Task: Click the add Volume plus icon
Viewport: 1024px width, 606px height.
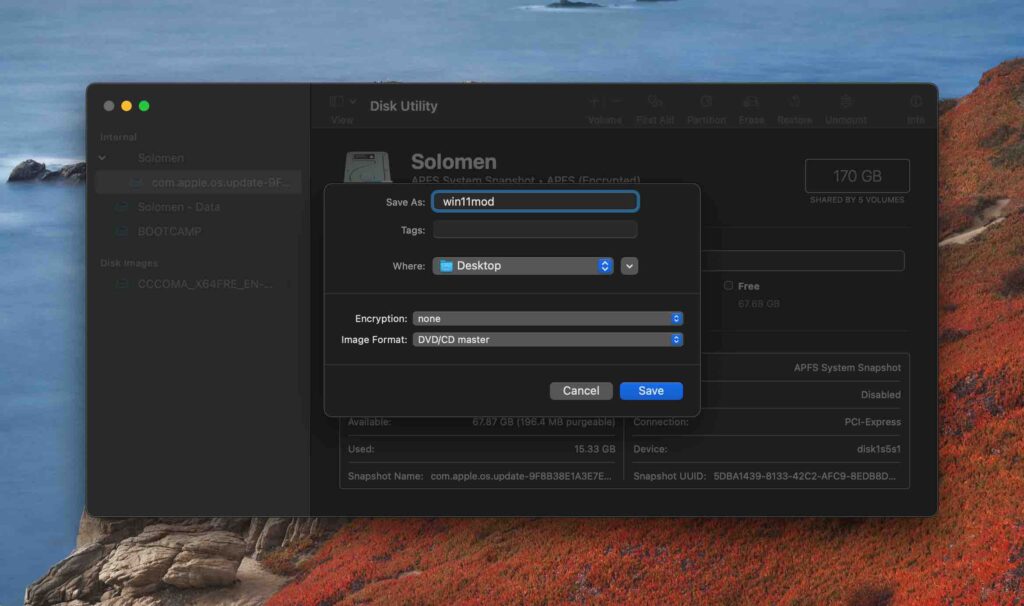Action: point(594,102)
